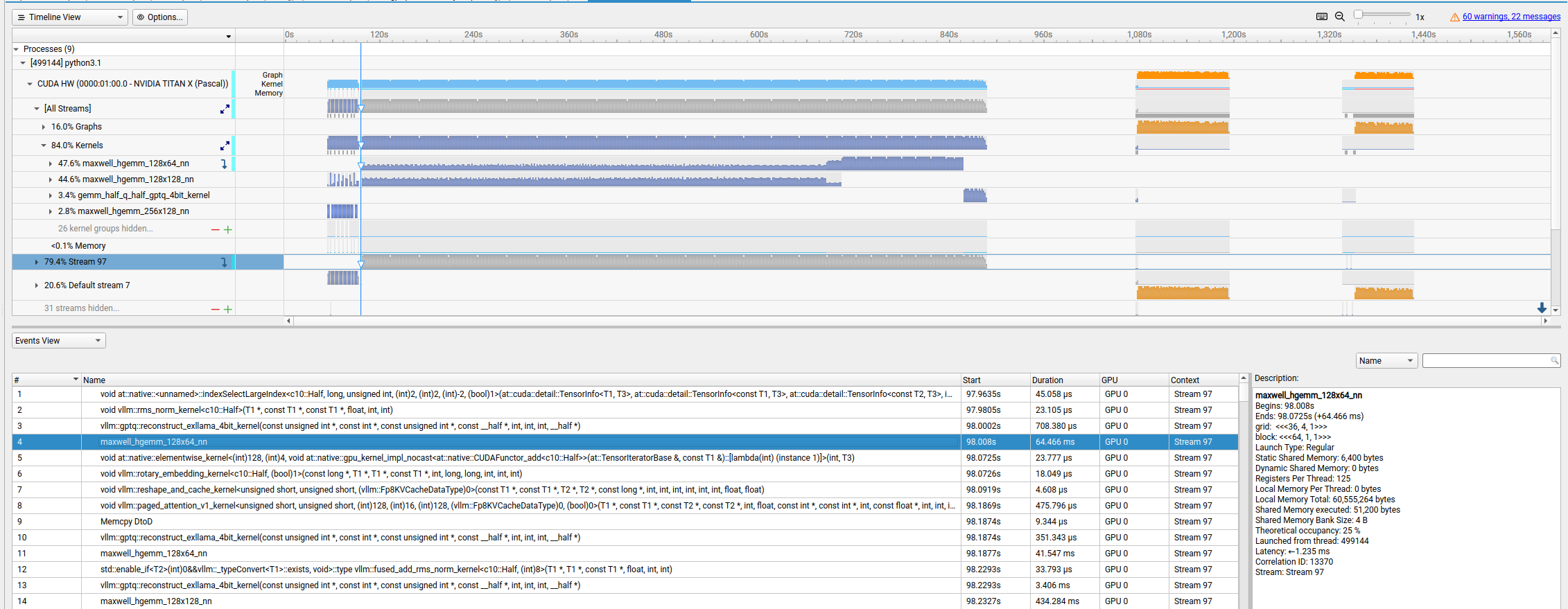Viewport: 1568px width, 609px height.
Task: Open the 60 warnings, 22 messages link
Action: 1511,17
